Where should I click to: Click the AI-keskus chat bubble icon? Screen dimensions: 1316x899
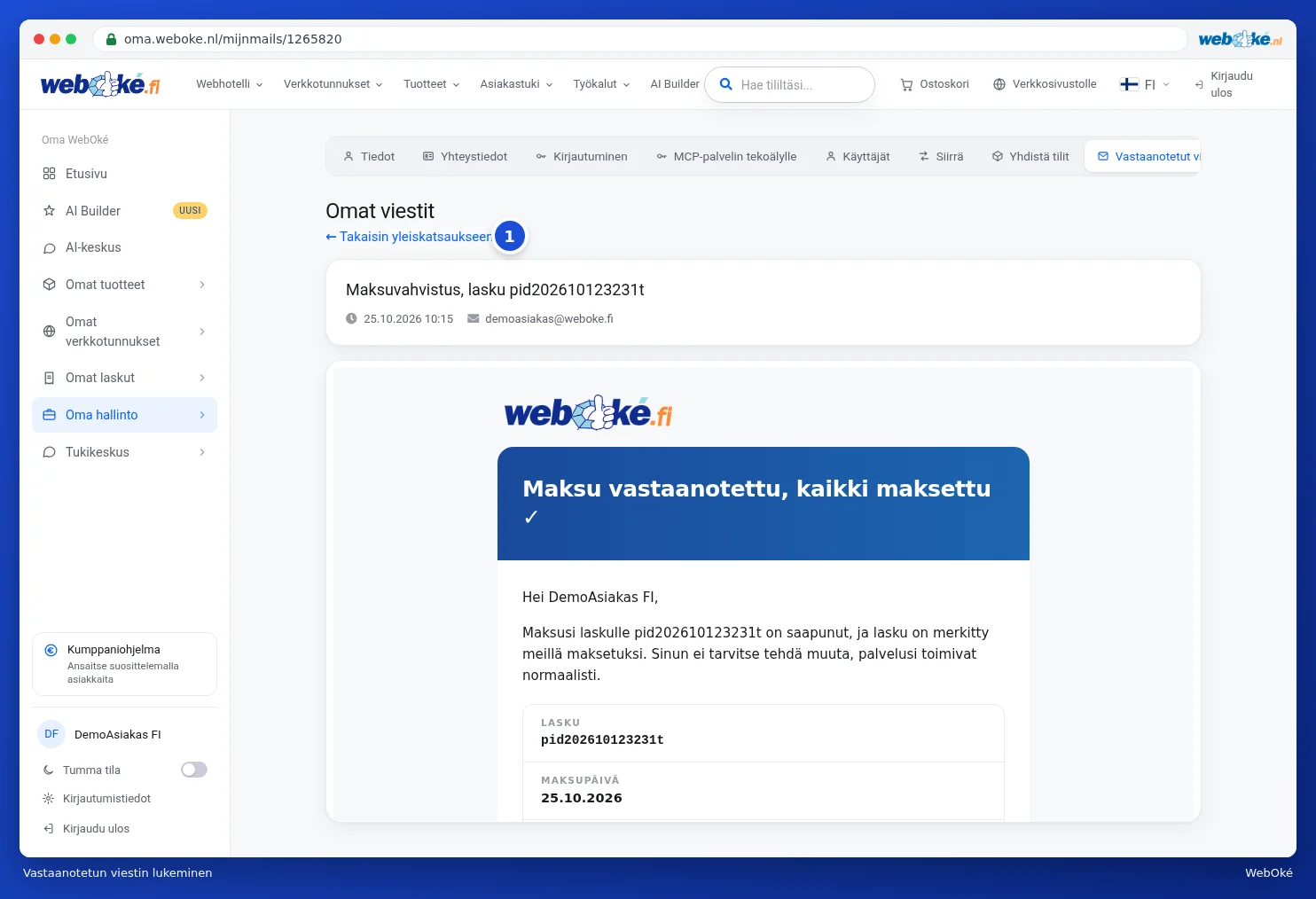pos(50,248)
